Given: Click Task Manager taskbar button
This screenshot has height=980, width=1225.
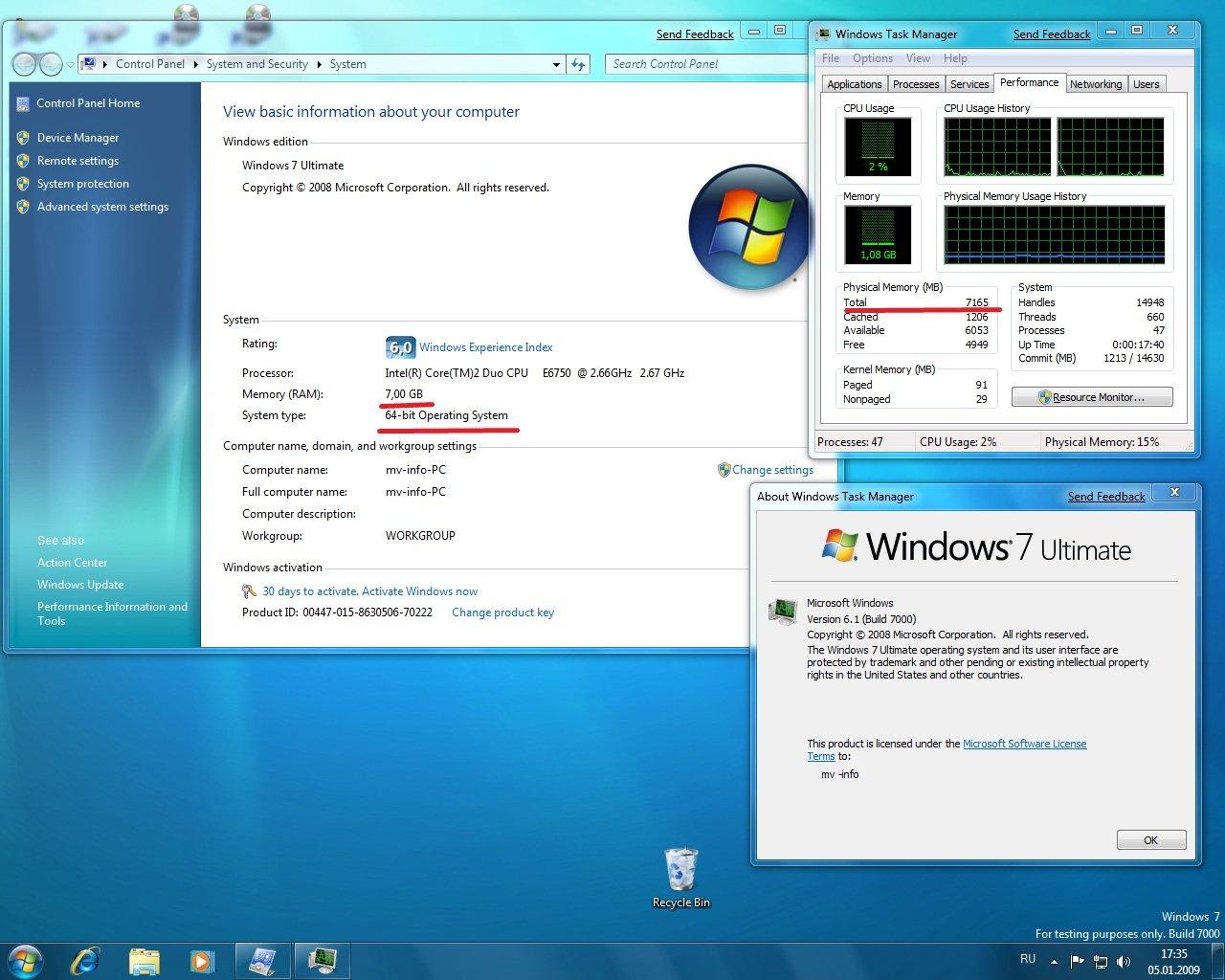Looking at the screenshot, I should tap(322, 960).
